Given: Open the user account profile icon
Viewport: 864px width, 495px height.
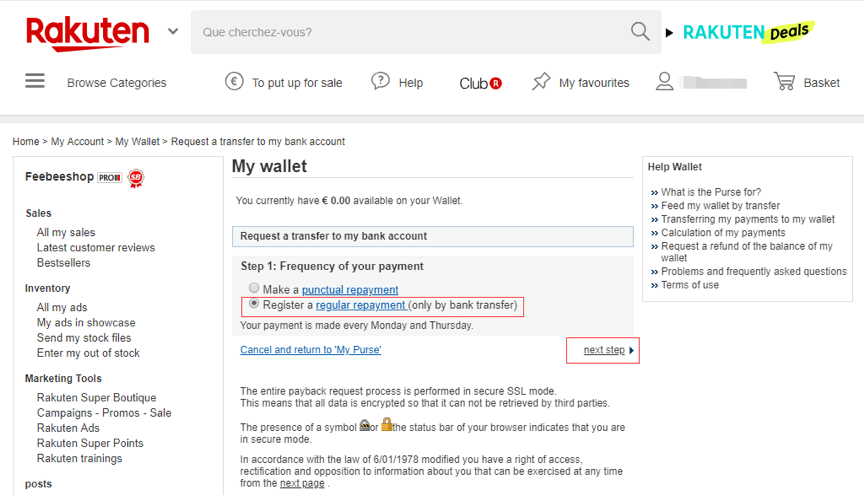Looking at the screenshot, I should pyautogui.click(x=665, y=82).
